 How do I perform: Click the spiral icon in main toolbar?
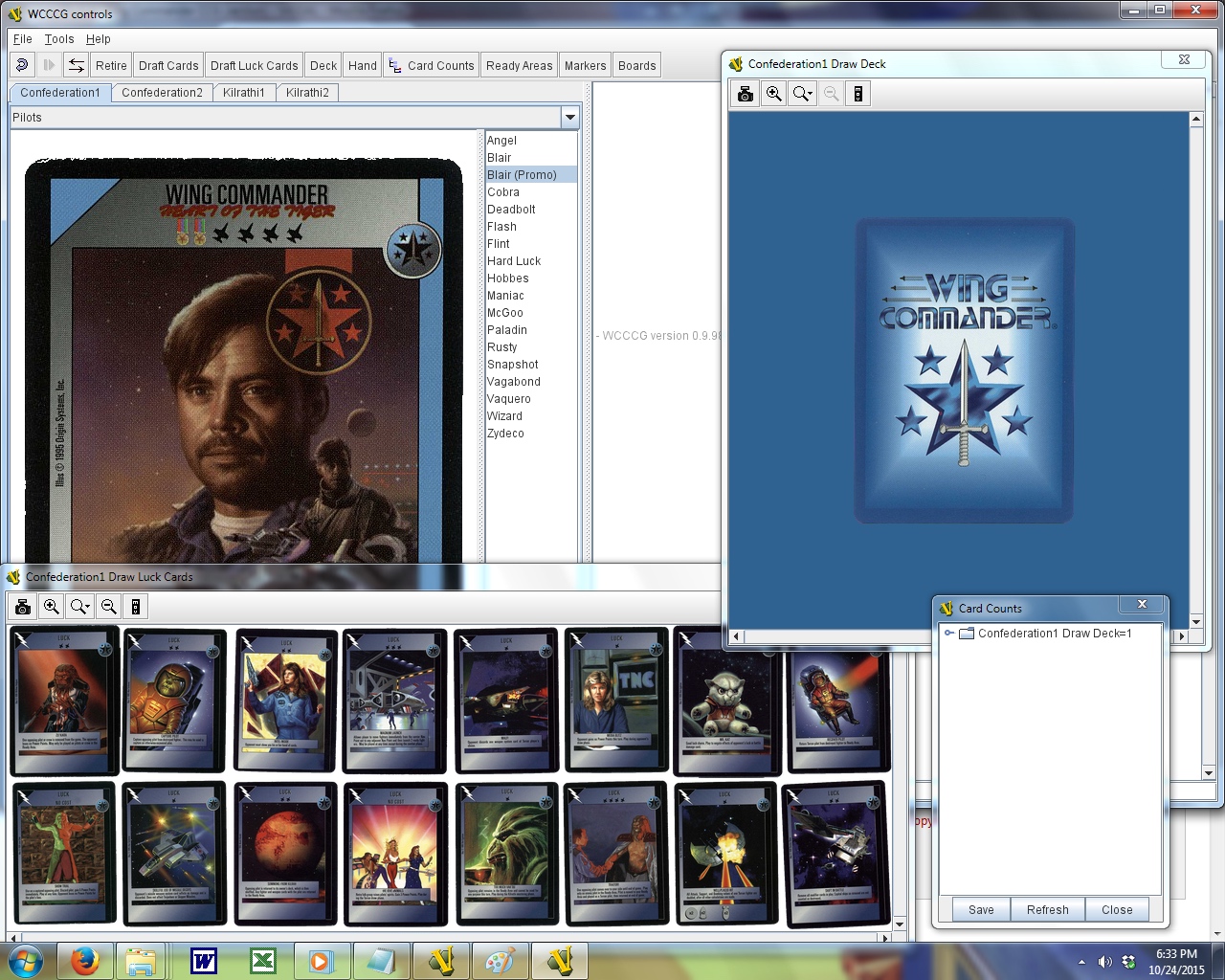(x=22, y=65)
